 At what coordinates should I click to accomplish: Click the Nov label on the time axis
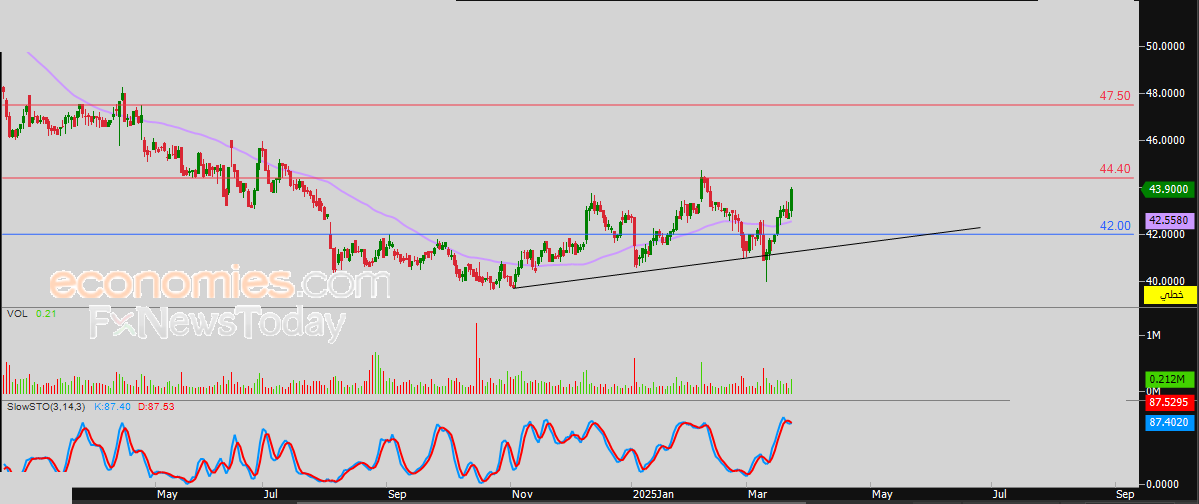[522, 495]
